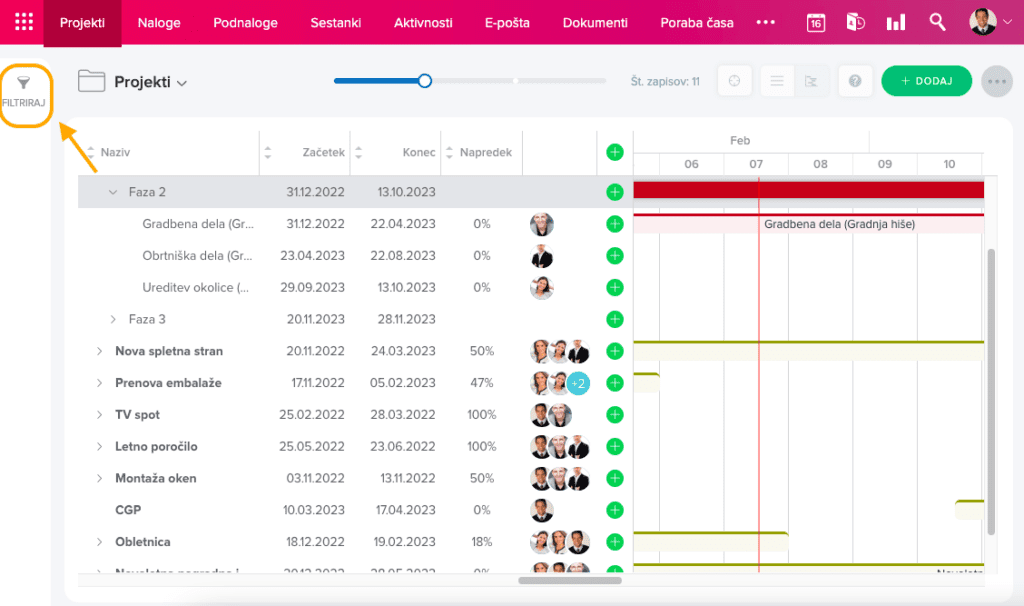Open the FILTRIRAJ filter panel
The width and height of the screenshot is (1024, 606).
24,93
